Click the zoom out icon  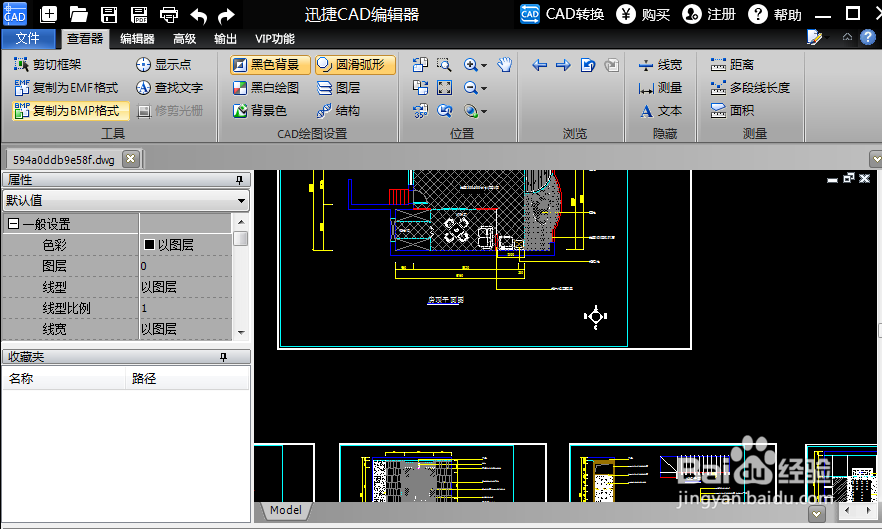[x=470, y=88]
